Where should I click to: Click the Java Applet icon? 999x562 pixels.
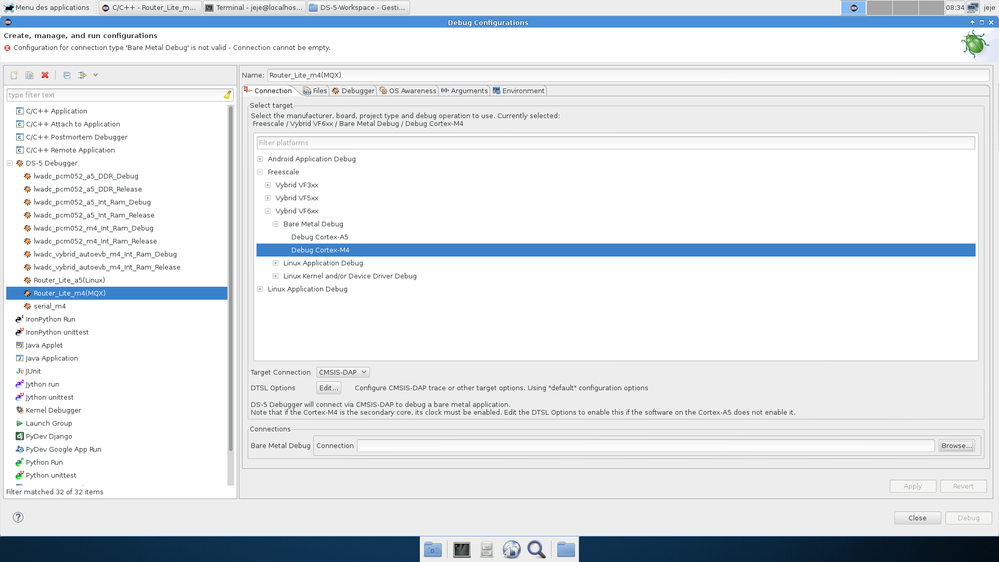pos(19,345)
